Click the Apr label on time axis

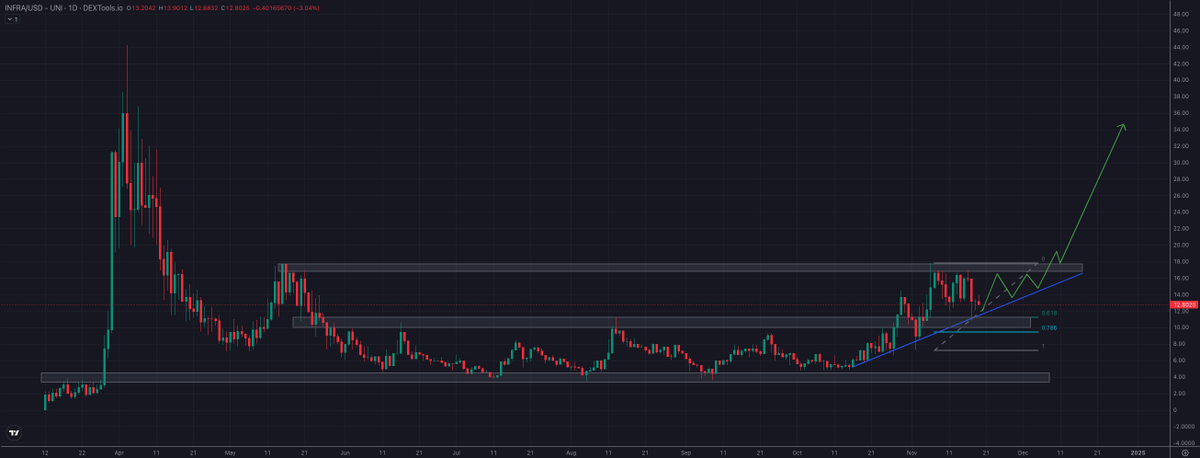pos(118,453)
